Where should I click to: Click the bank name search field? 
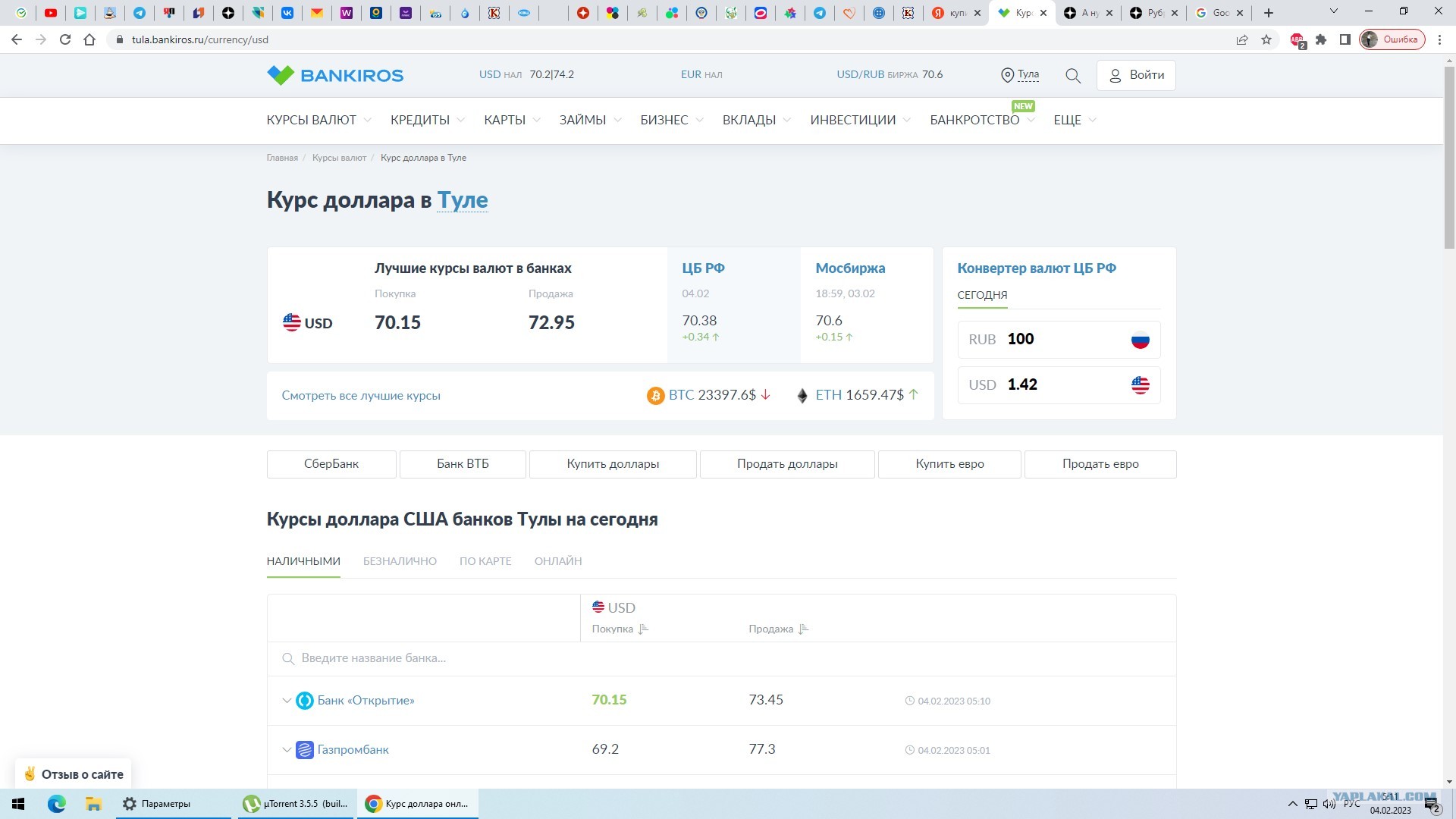point(722,658)
